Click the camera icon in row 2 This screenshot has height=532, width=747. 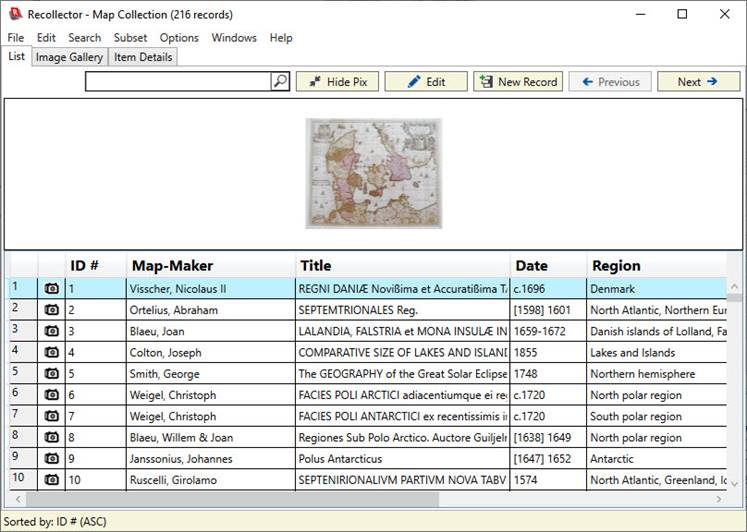pyautogui.click(x=51, y=310)
